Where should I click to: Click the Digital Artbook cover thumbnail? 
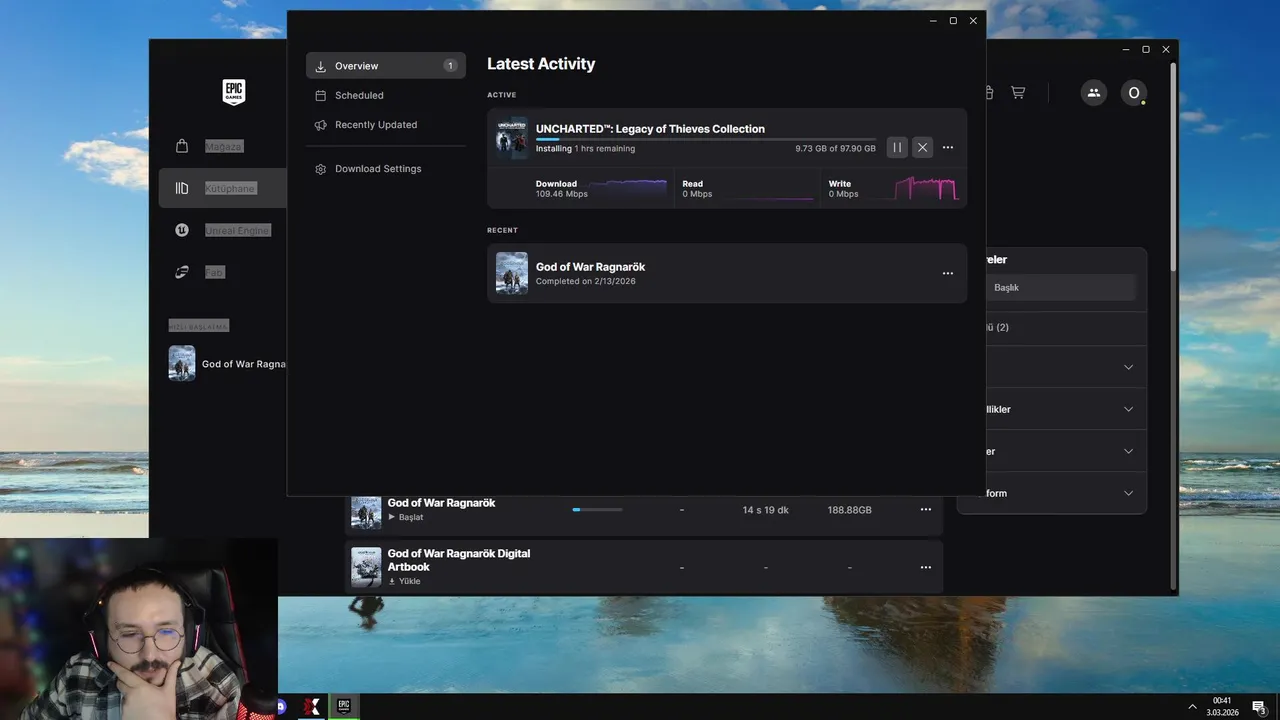366,567
